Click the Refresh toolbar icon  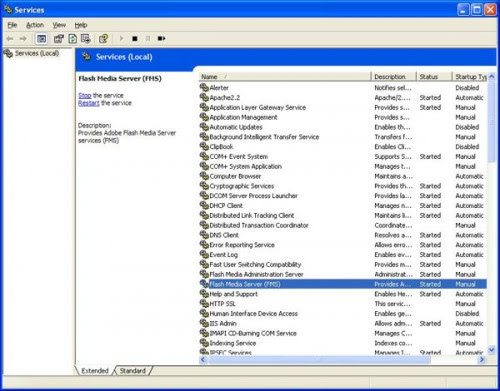(x=72, y=39)
